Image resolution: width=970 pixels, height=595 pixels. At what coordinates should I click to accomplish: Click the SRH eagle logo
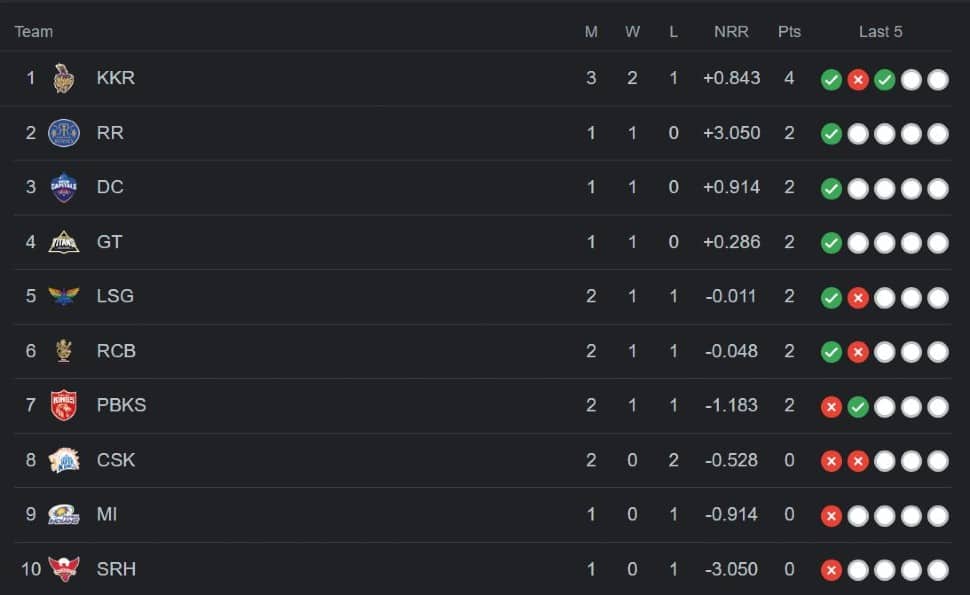click(x=64, y=569)
